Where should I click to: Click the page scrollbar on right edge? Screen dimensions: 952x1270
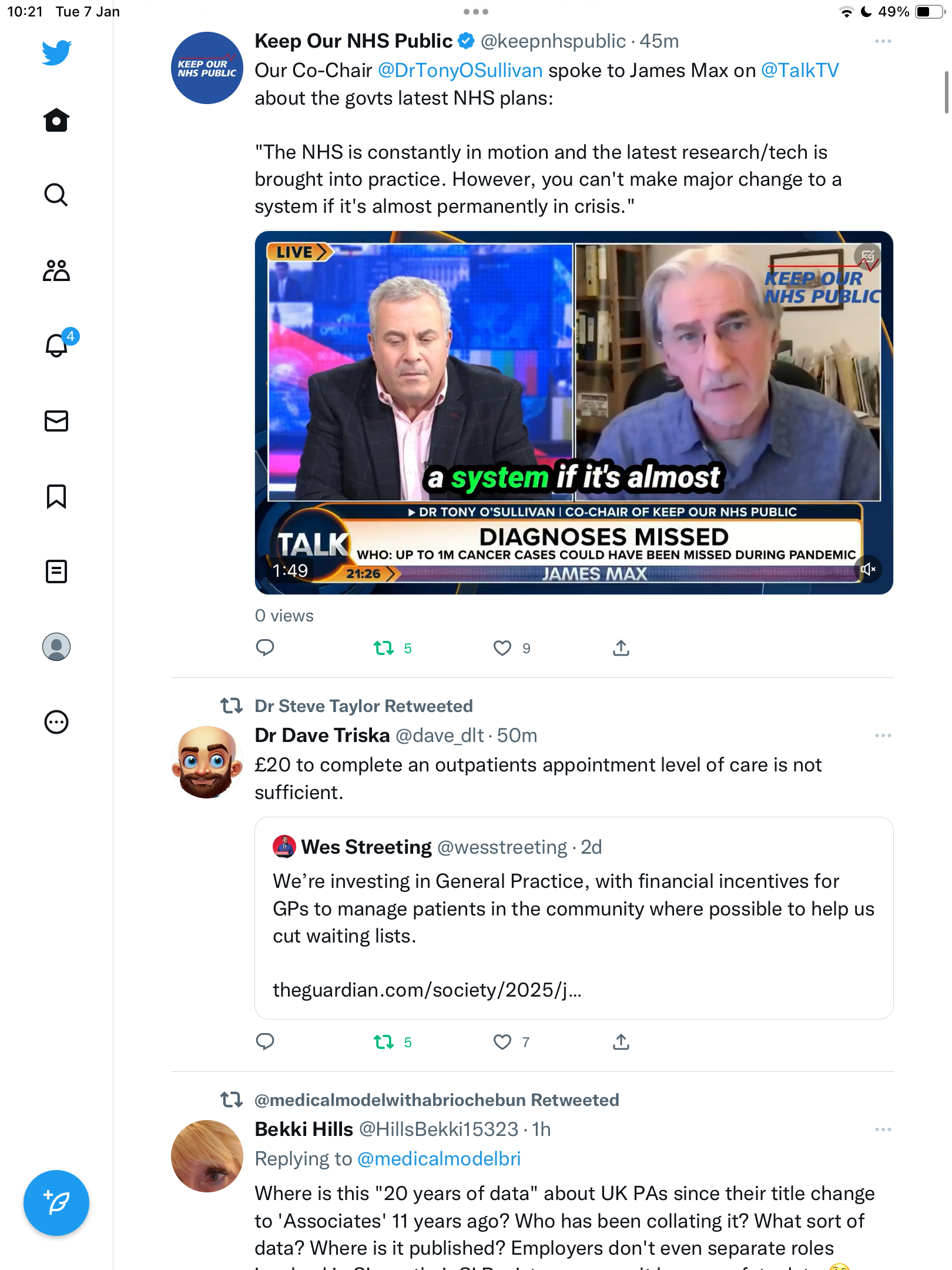coord(946,92)
